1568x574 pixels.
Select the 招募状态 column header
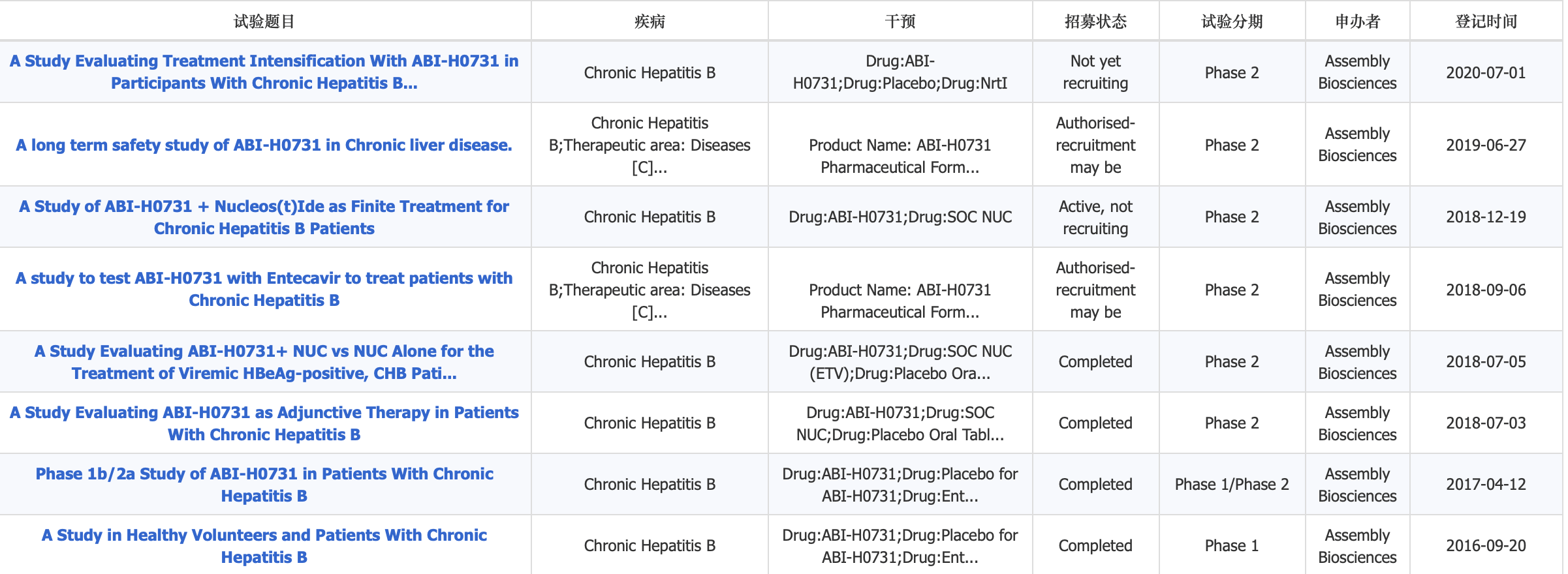coord(1096,22)
